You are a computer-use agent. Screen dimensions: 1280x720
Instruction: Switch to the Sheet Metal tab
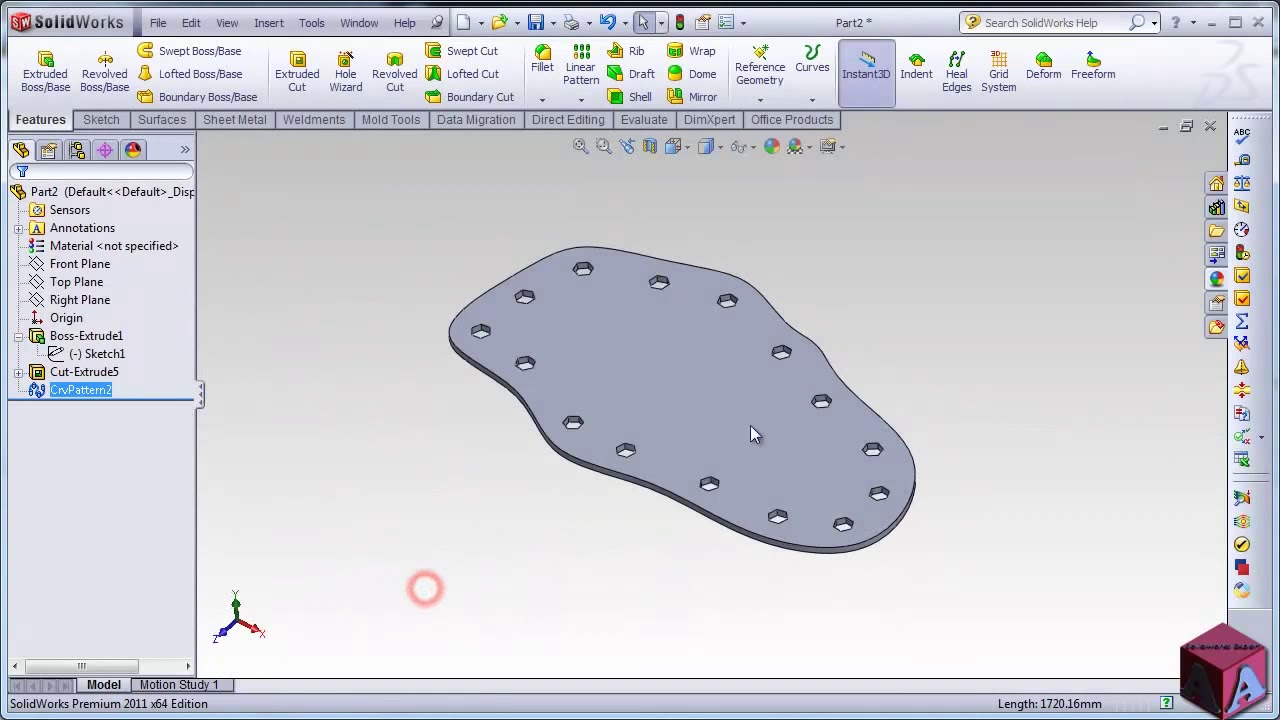click(x=235, y=120)
